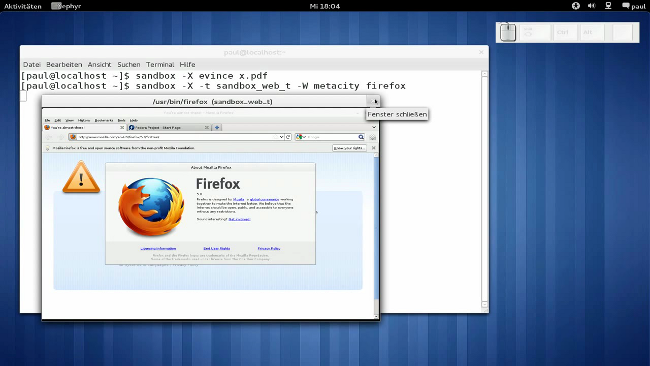
Task: Click the About Mozilla Firefox dialog title
Action: 211,167
